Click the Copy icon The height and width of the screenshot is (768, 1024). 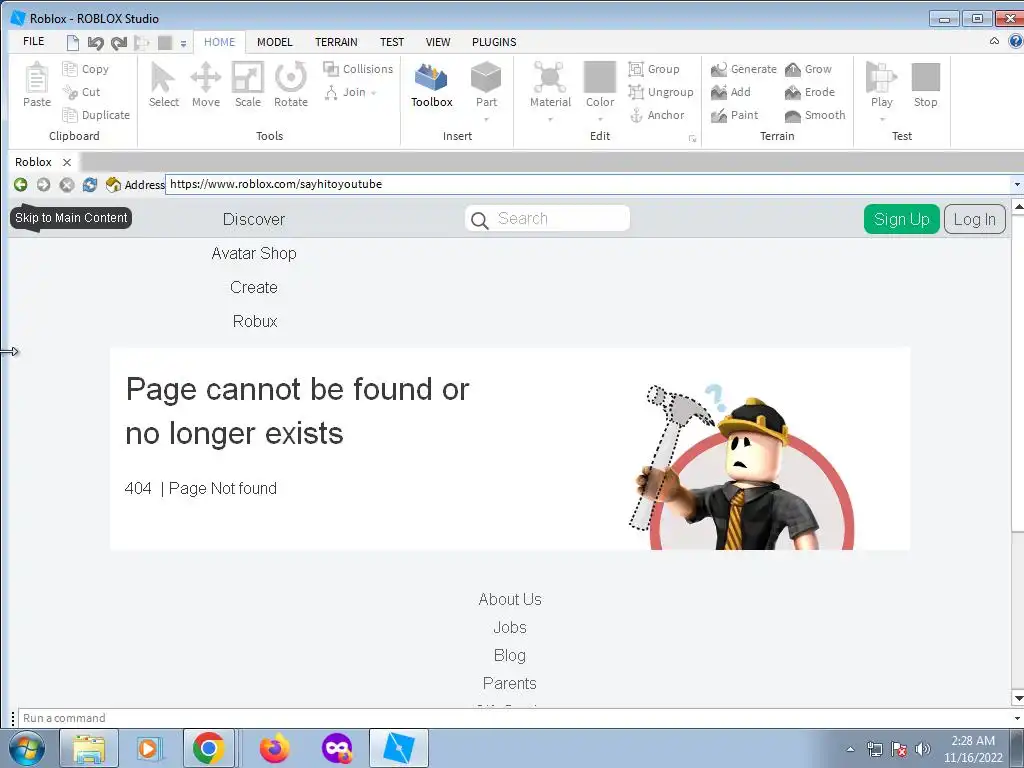point(70,69)
